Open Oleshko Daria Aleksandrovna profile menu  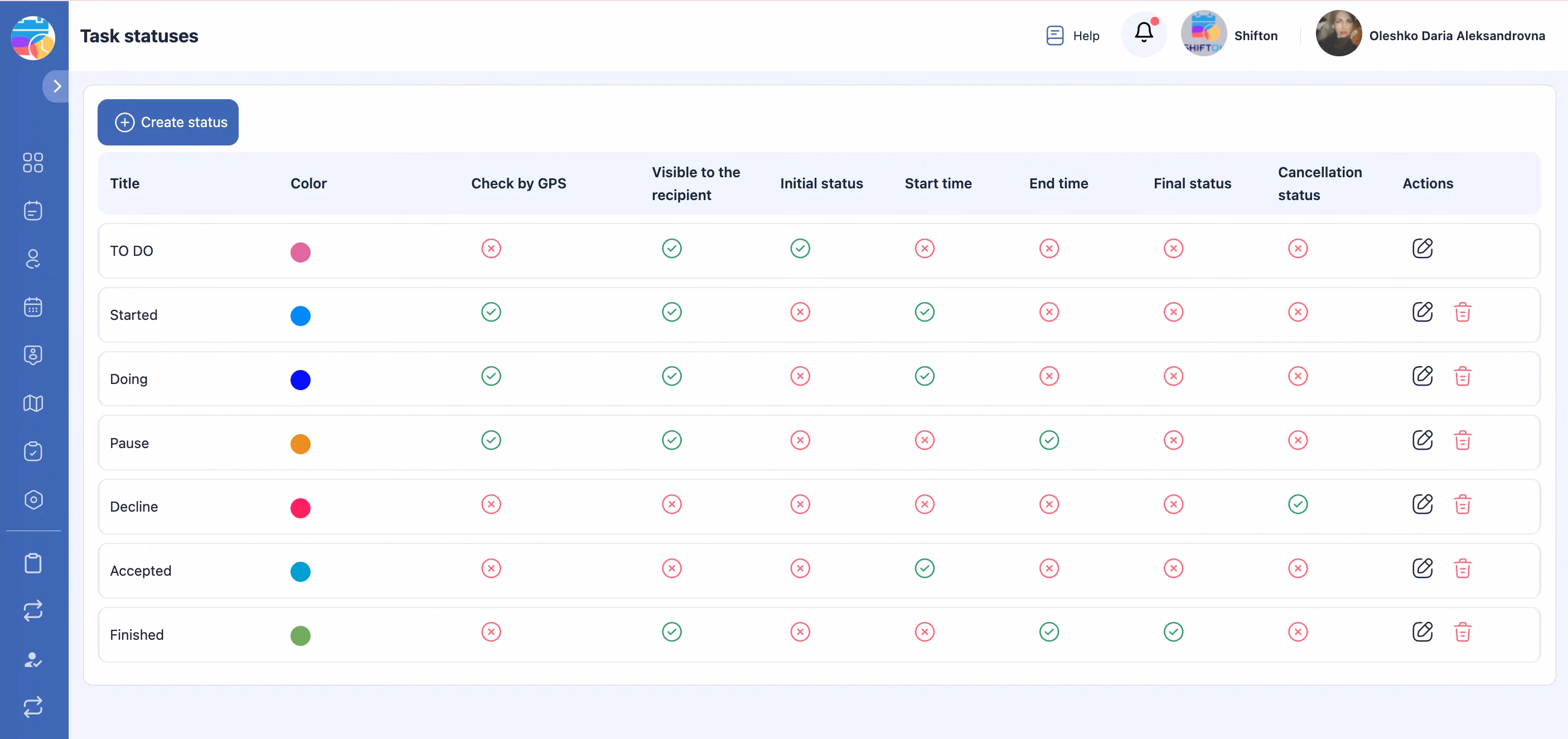pos(1430,35)
